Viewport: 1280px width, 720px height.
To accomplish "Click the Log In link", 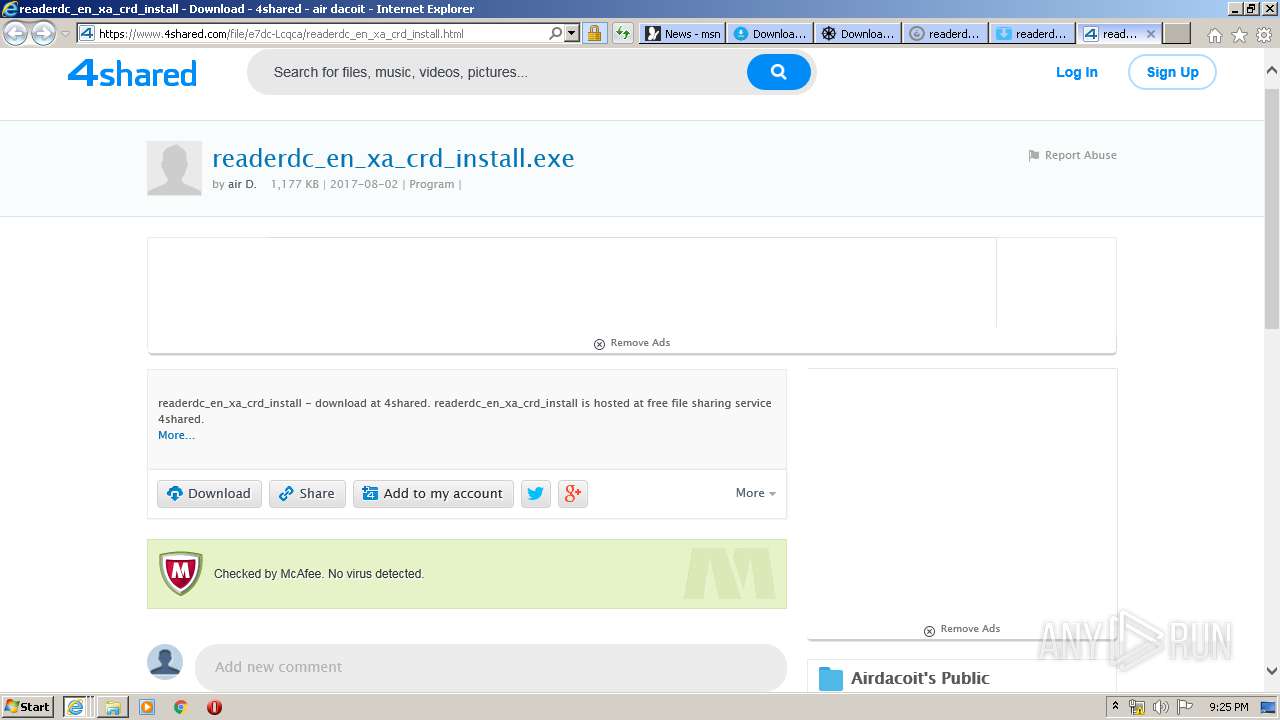I will coord(1077,72).
